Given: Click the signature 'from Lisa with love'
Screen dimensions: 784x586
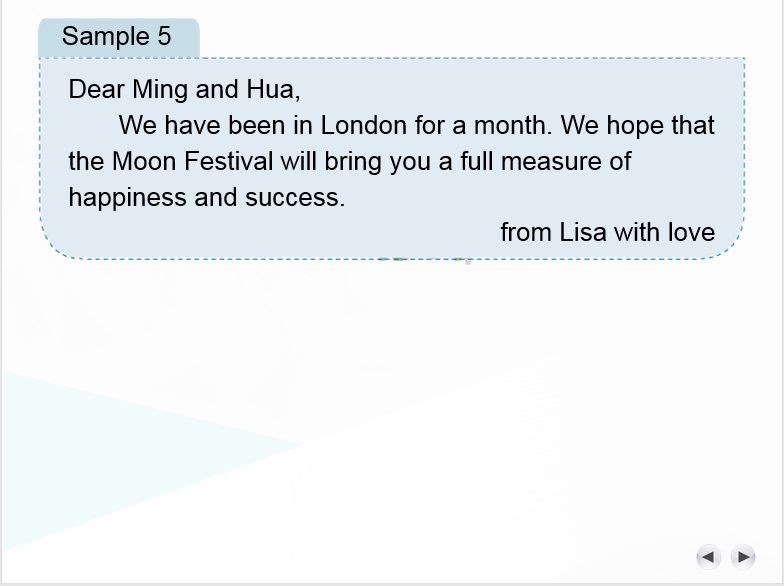Looking at the screenshot, I should pos(607,233).
